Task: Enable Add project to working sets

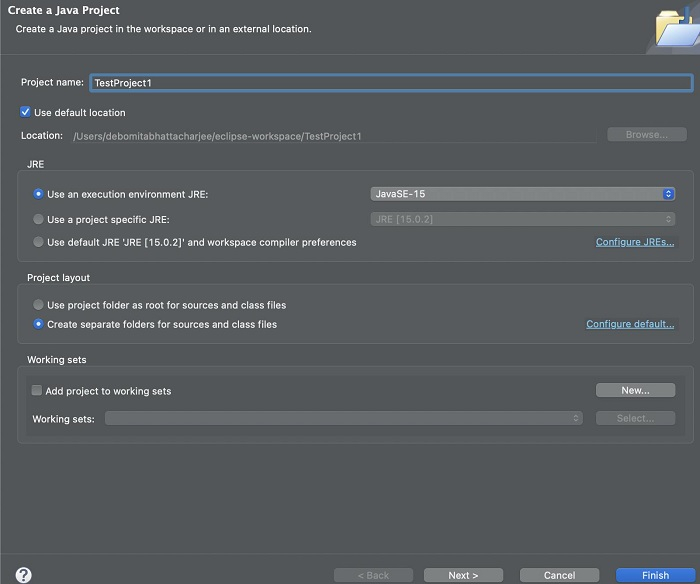Action: tap(37, 391)
